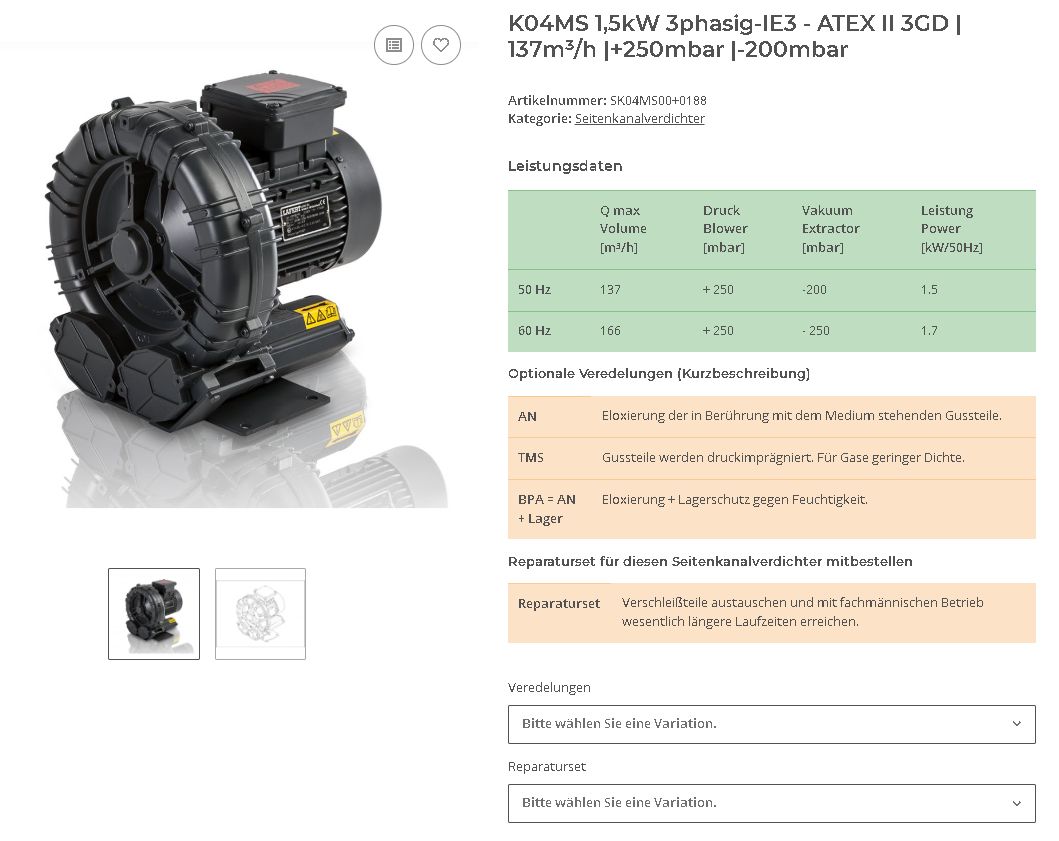Click the BPA = AN + Lager row

[x=770, y=509]
